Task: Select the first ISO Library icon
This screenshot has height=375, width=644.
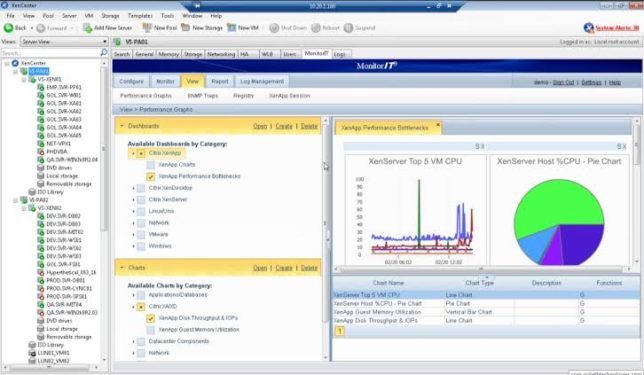Action: tap(32, 192)
